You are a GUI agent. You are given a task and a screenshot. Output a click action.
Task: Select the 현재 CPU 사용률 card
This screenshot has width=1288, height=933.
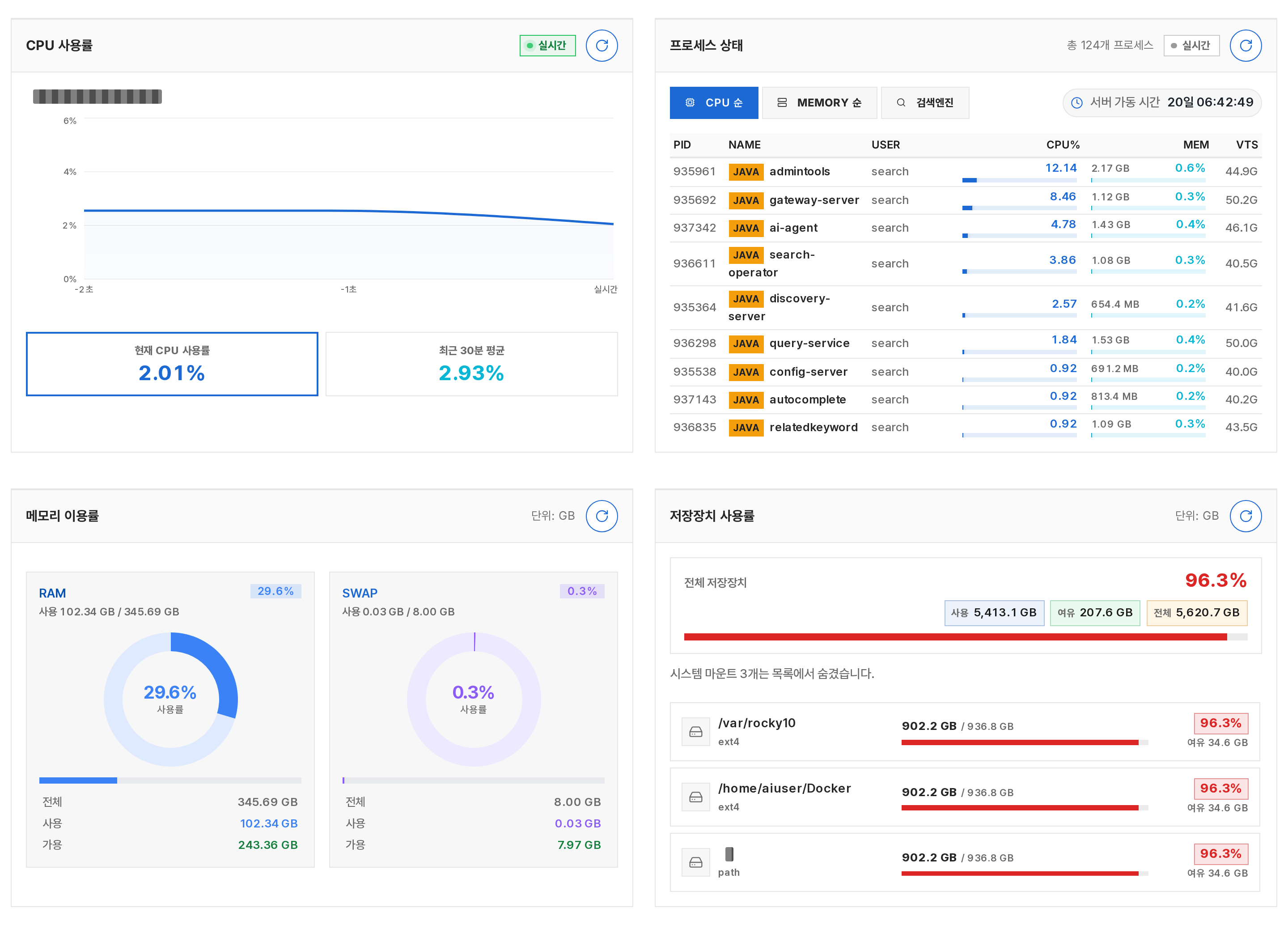point(172,364)
